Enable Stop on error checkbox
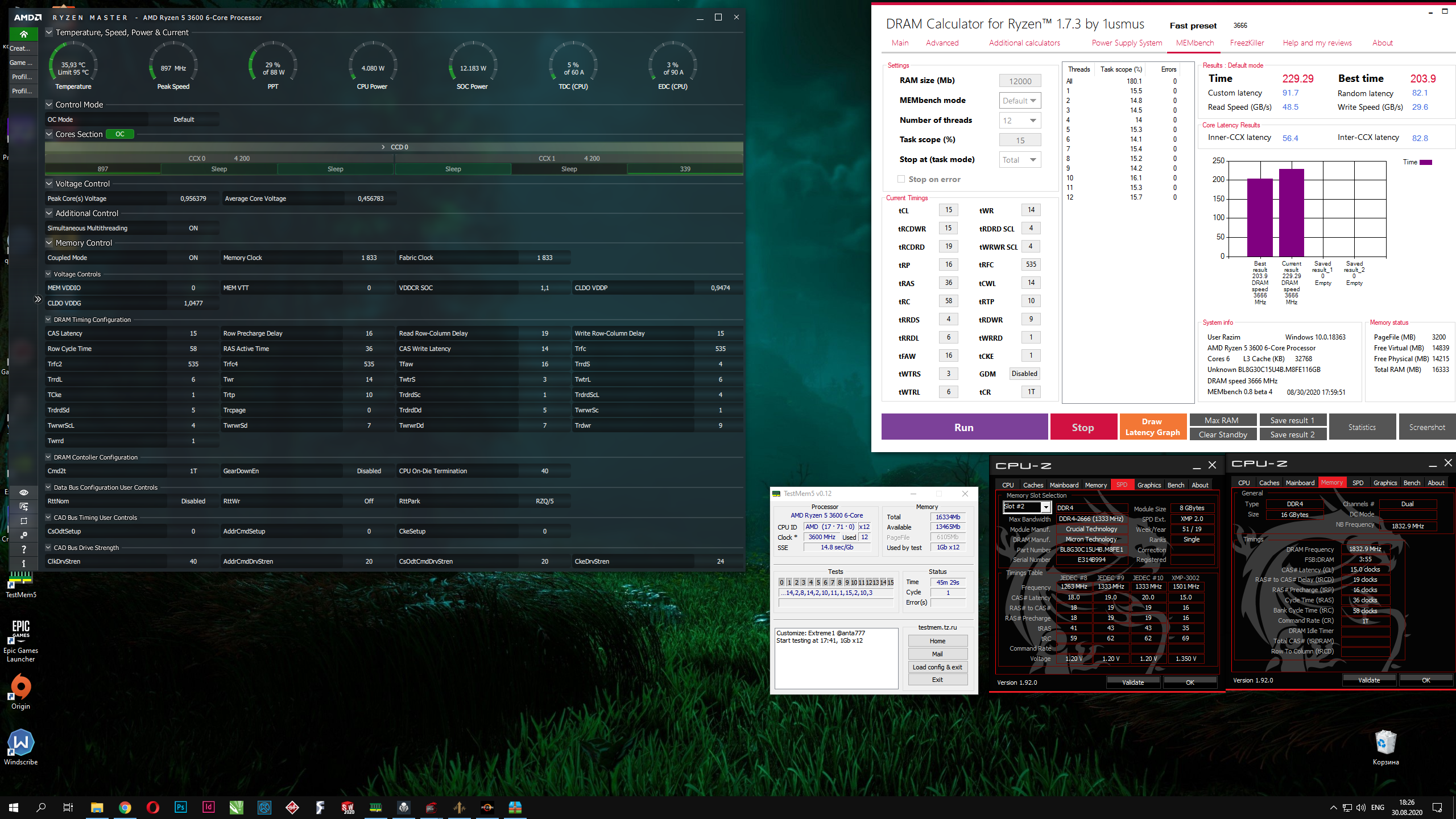1456x819 pixels. pyautogui.click(x=901, y=179)
